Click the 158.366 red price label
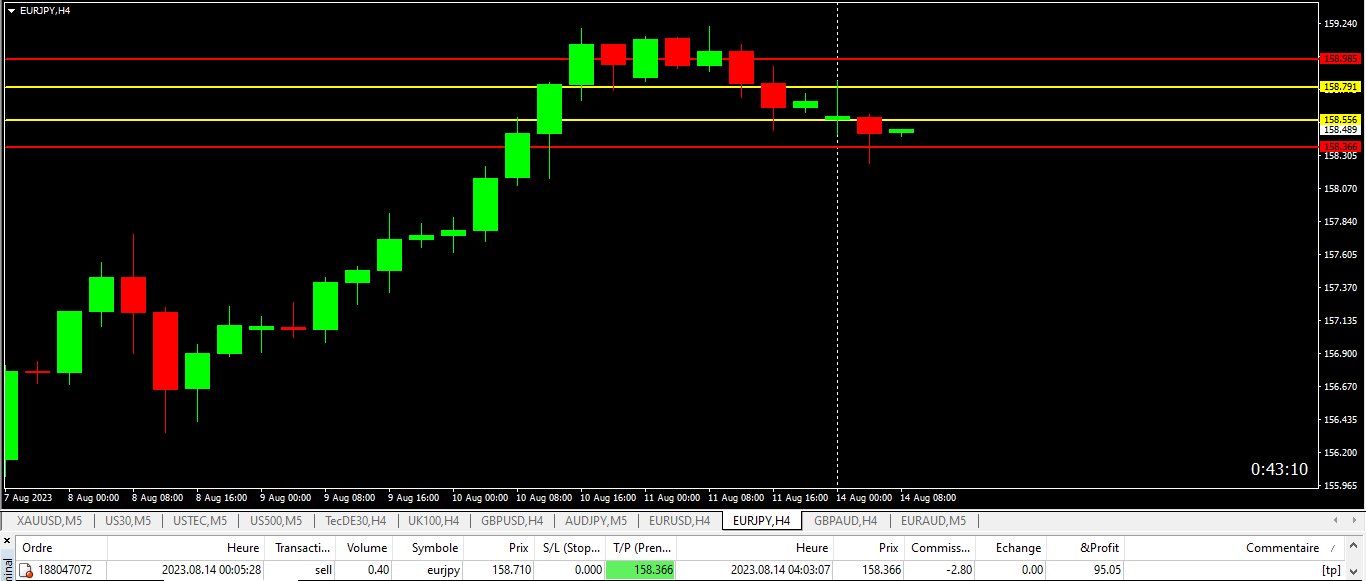Image resolution: width=1366 pixels, height=581 pixels. [x=1341, y=146]
